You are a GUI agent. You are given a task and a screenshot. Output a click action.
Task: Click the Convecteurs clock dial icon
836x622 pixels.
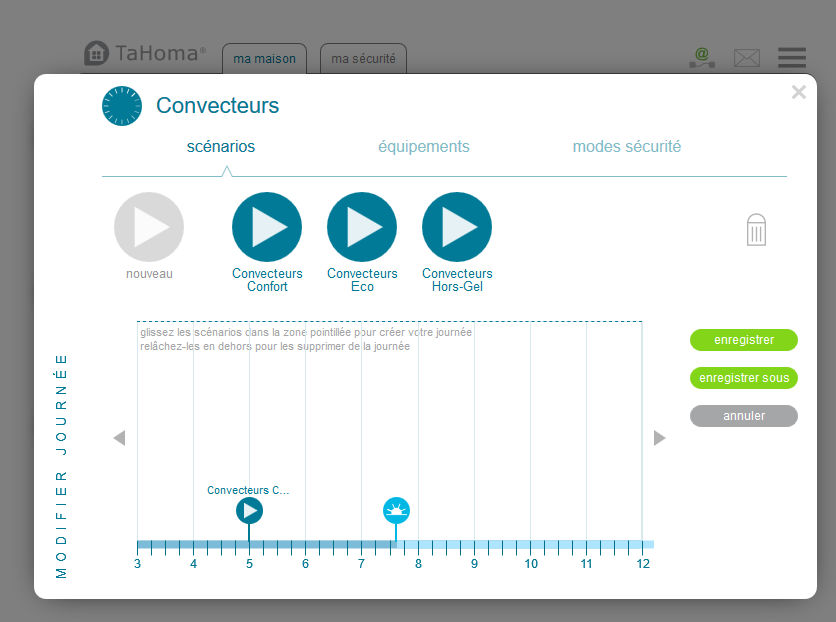click(x=122, y=106)
